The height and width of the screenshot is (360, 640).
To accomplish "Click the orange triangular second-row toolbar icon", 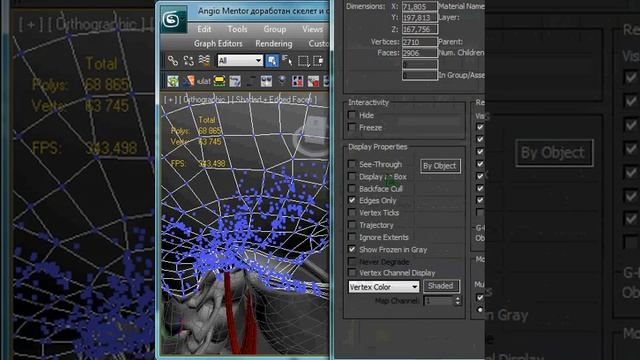I will 189,81.
